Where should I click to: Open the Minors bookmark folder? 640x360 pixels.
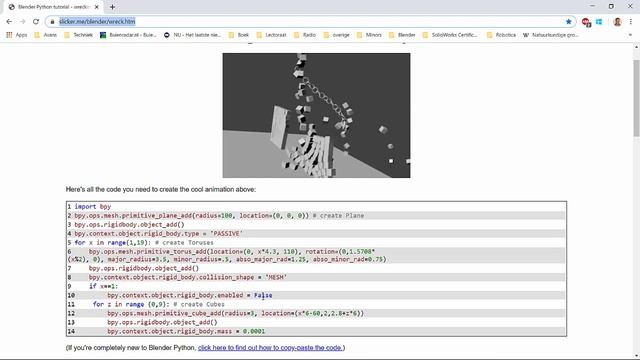click(369, 35)
